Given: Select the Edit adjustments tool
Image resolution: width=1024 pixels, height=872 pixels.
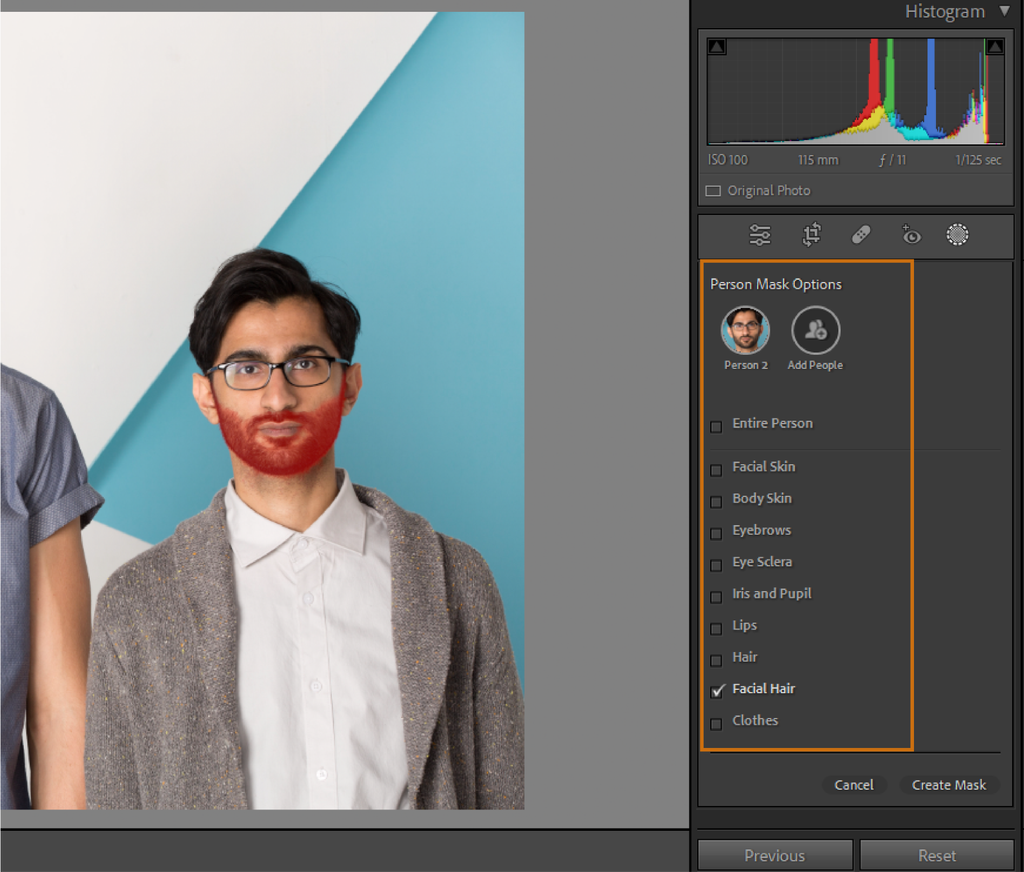Looking at the screenshot, I should click(x=760, y=235).
